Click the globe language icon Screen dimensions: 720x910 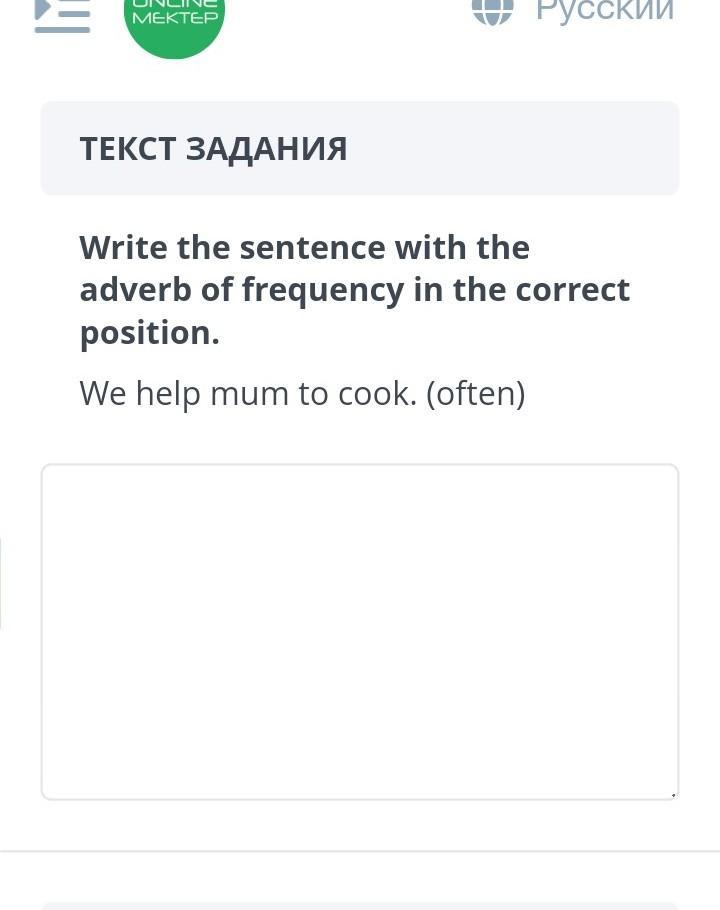491,10
